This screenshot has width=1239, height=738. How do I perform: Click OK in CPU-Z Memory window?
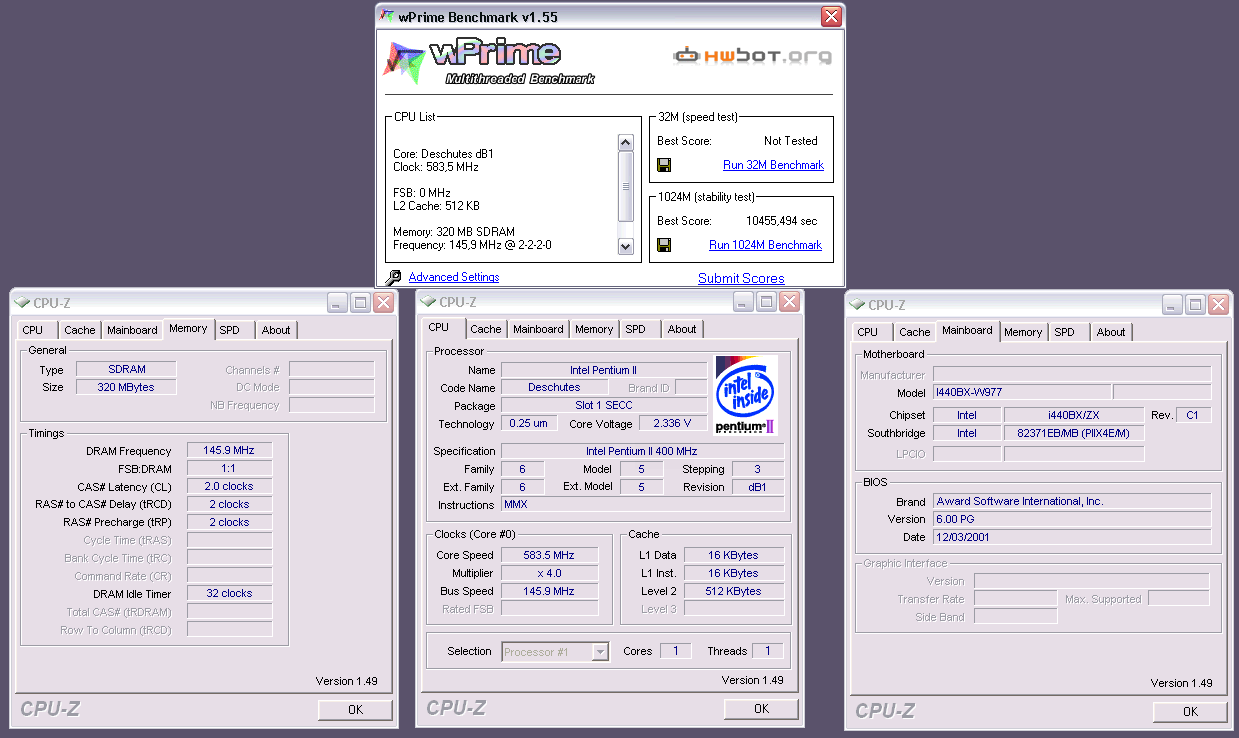[355, 709]
